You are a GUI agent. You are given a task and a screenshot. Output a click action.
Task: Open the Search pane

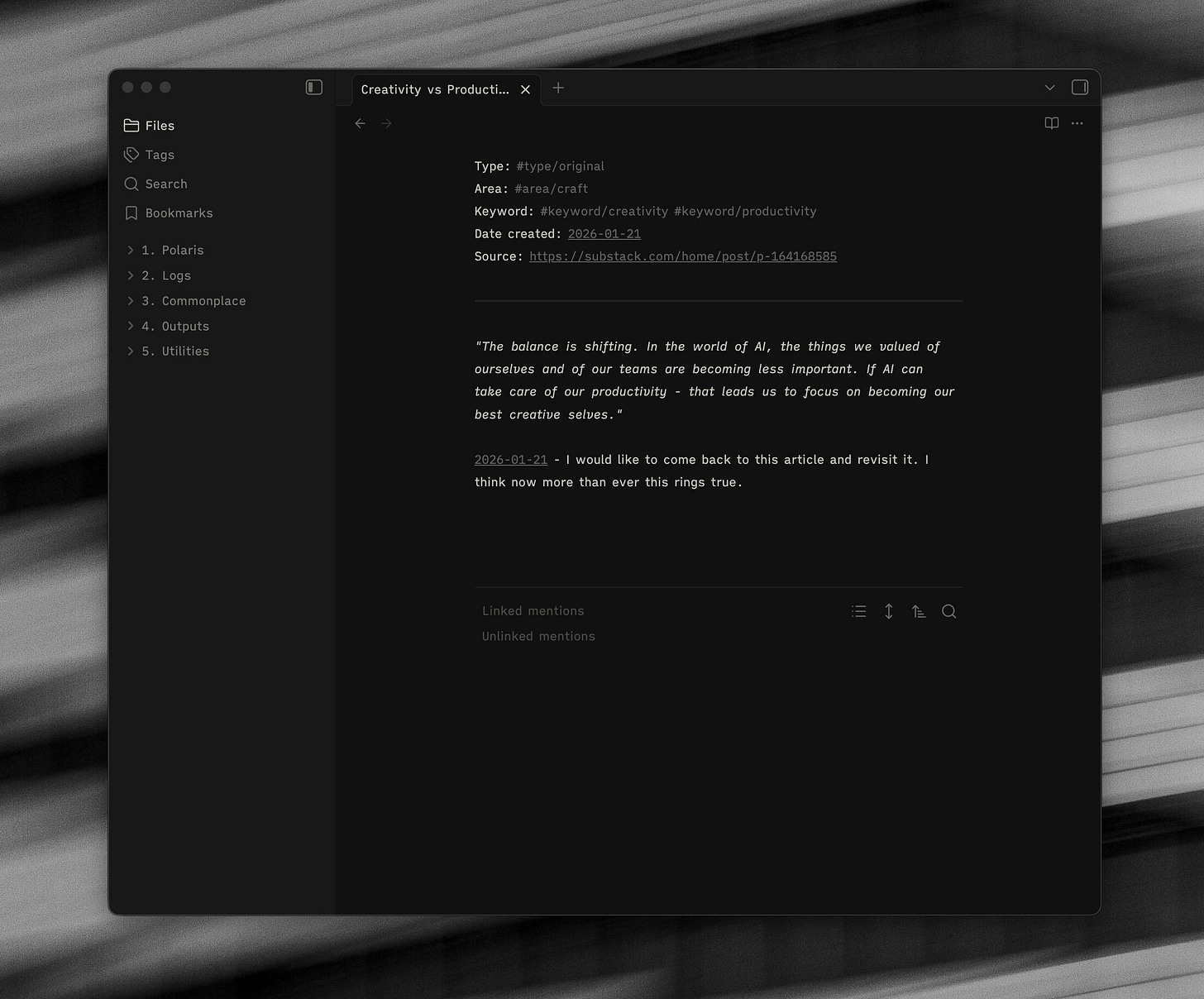(x=156, y=184)
